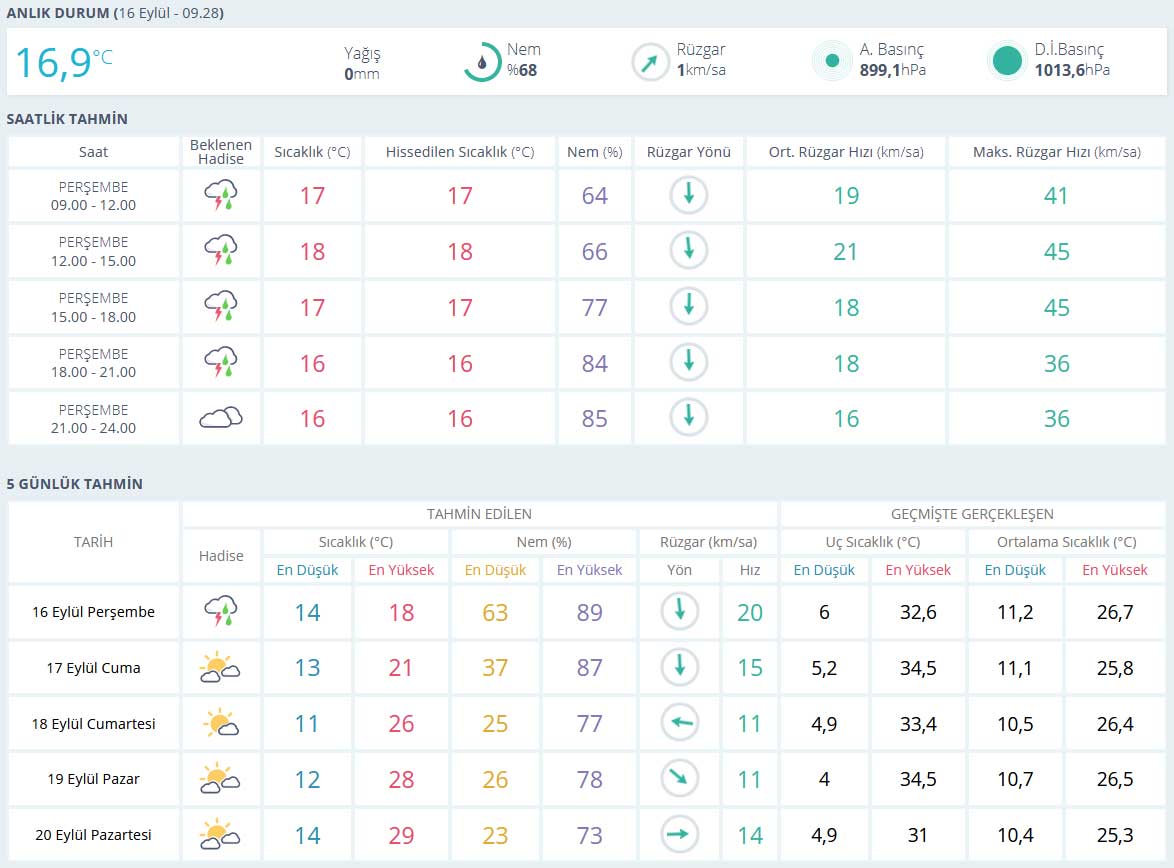Select thunderstorm icon for Perşembe 09.00 - 12.00
The height and width of the screenshot is (868, 1174).
pos(220,195)
